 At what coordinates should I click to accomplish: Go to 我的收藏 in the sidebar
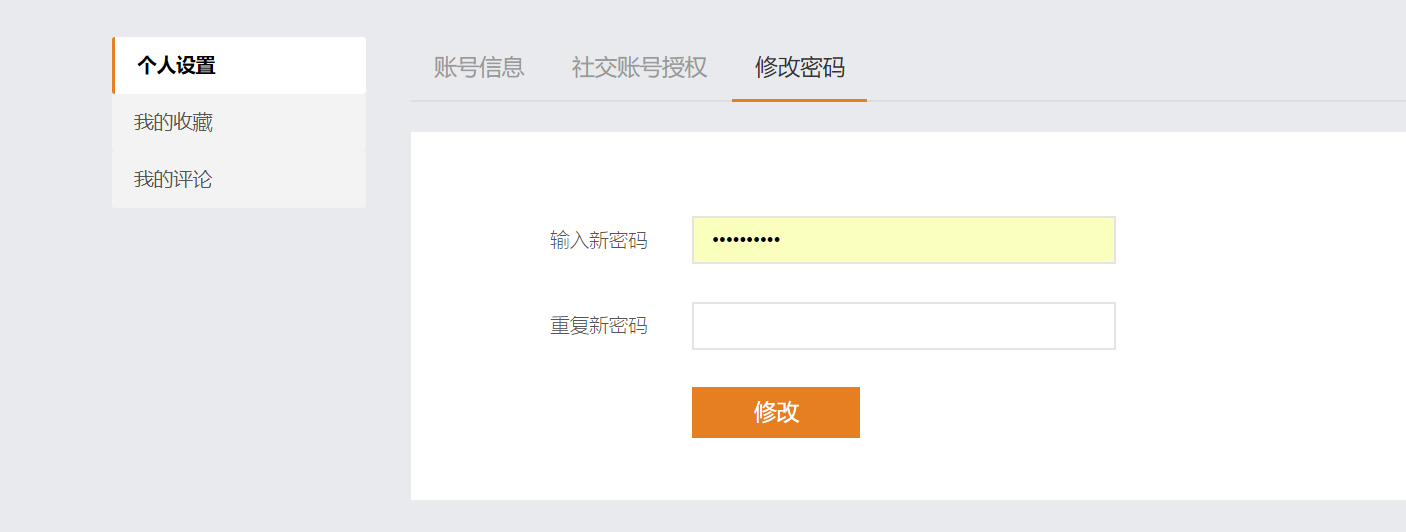pyautogui.click(x=239, y=122)
